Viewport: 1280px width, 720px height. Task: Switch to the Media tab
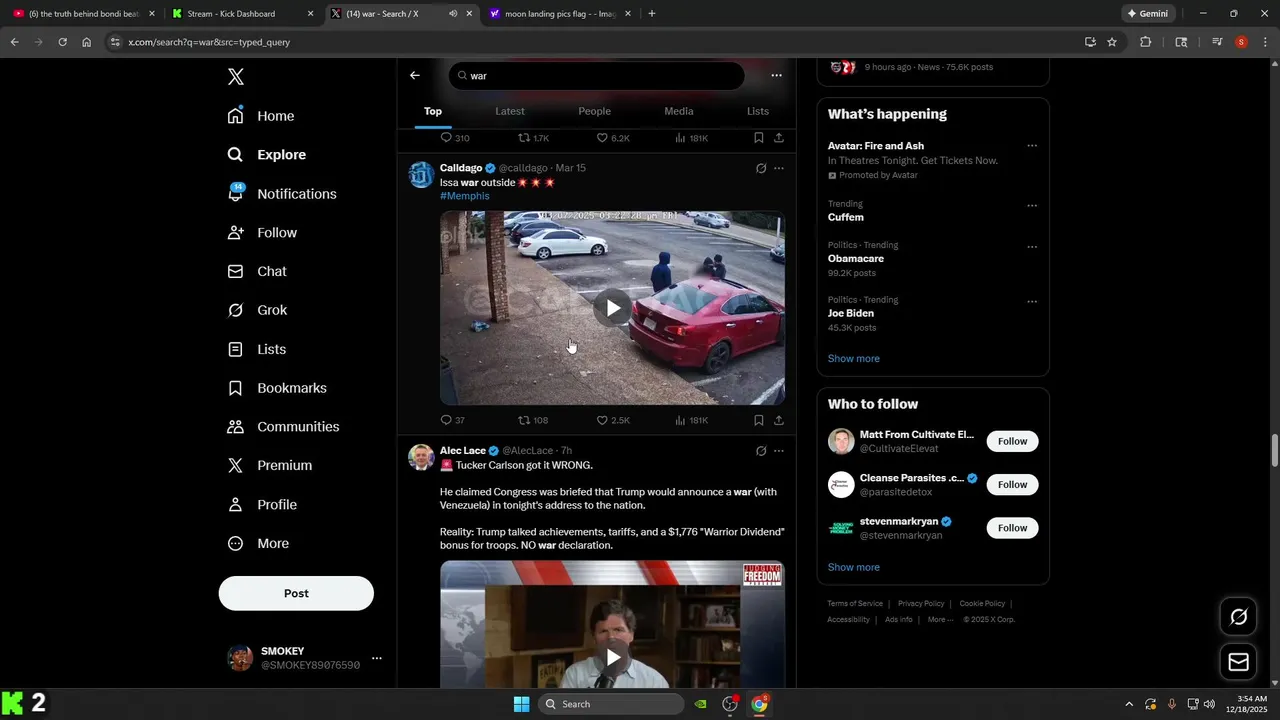(679, 111)
